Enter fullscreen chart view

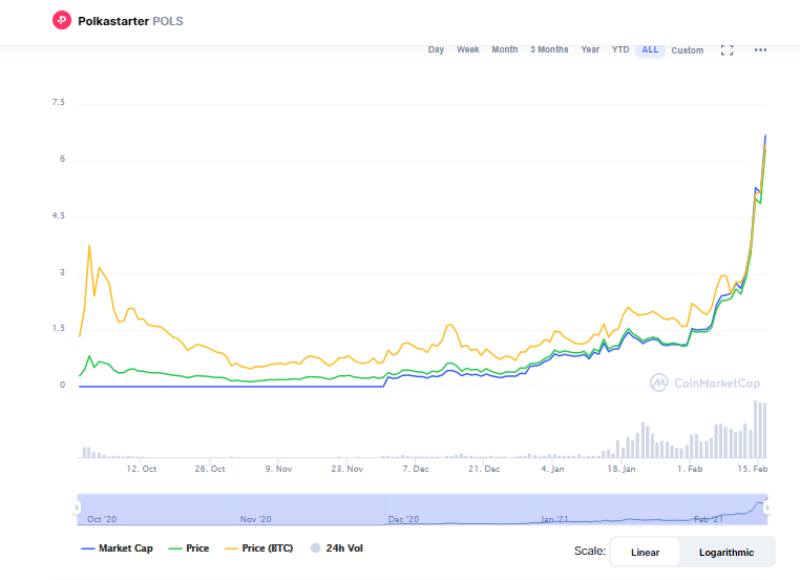click(727, 50)
